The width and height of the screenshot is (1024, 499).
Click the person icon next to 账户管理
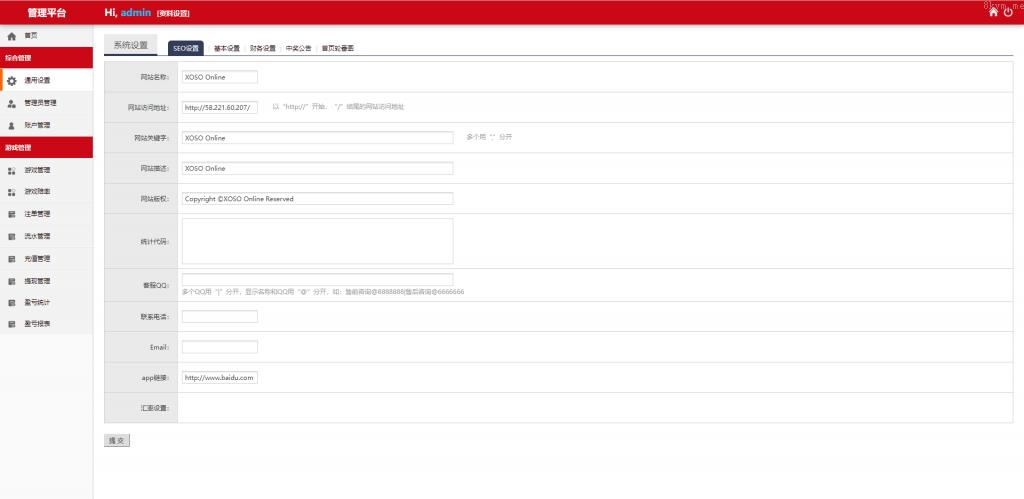coord(12,125)
